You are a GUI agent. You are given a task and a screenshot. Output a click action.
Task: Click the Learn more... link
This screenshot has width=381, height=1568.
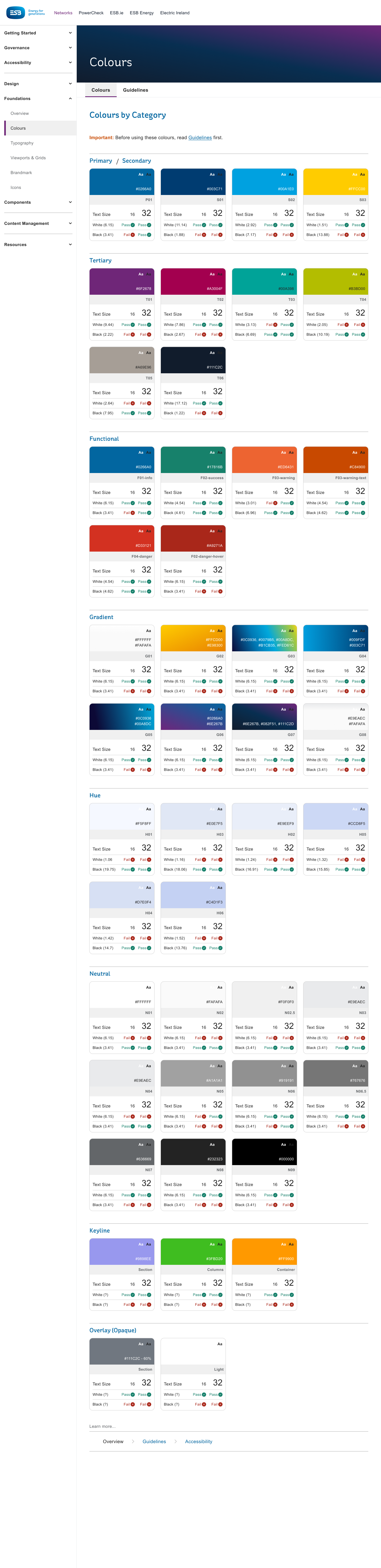click(102, 1426)
